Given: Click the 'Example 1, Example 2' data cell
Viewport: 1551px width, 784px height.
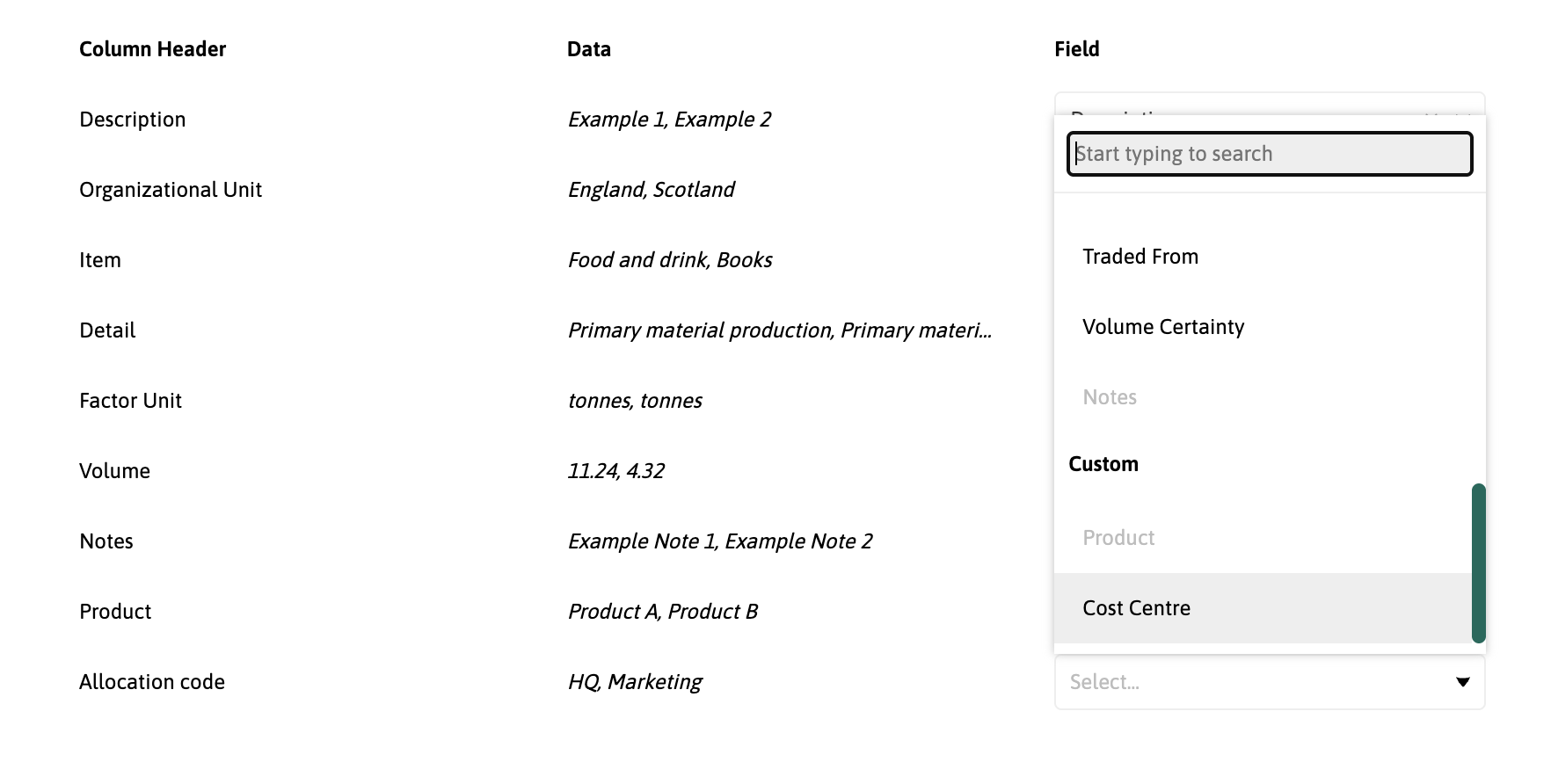Looking at the screenshot, I should [669, 120].
